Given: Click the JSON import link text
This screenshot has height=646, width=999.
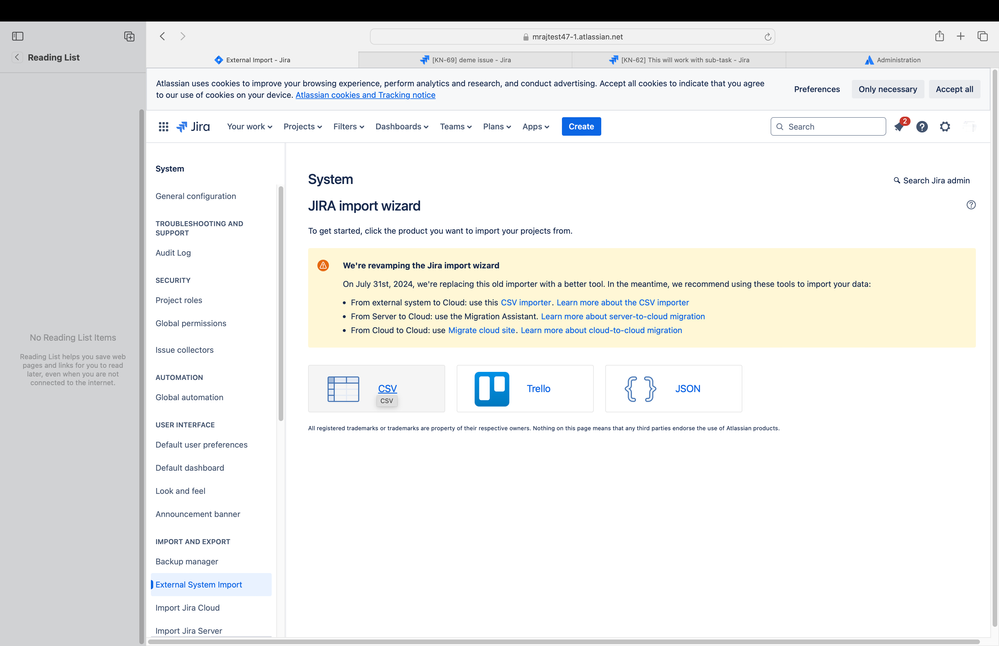Looking at the screenshot, I should point(687,389).
